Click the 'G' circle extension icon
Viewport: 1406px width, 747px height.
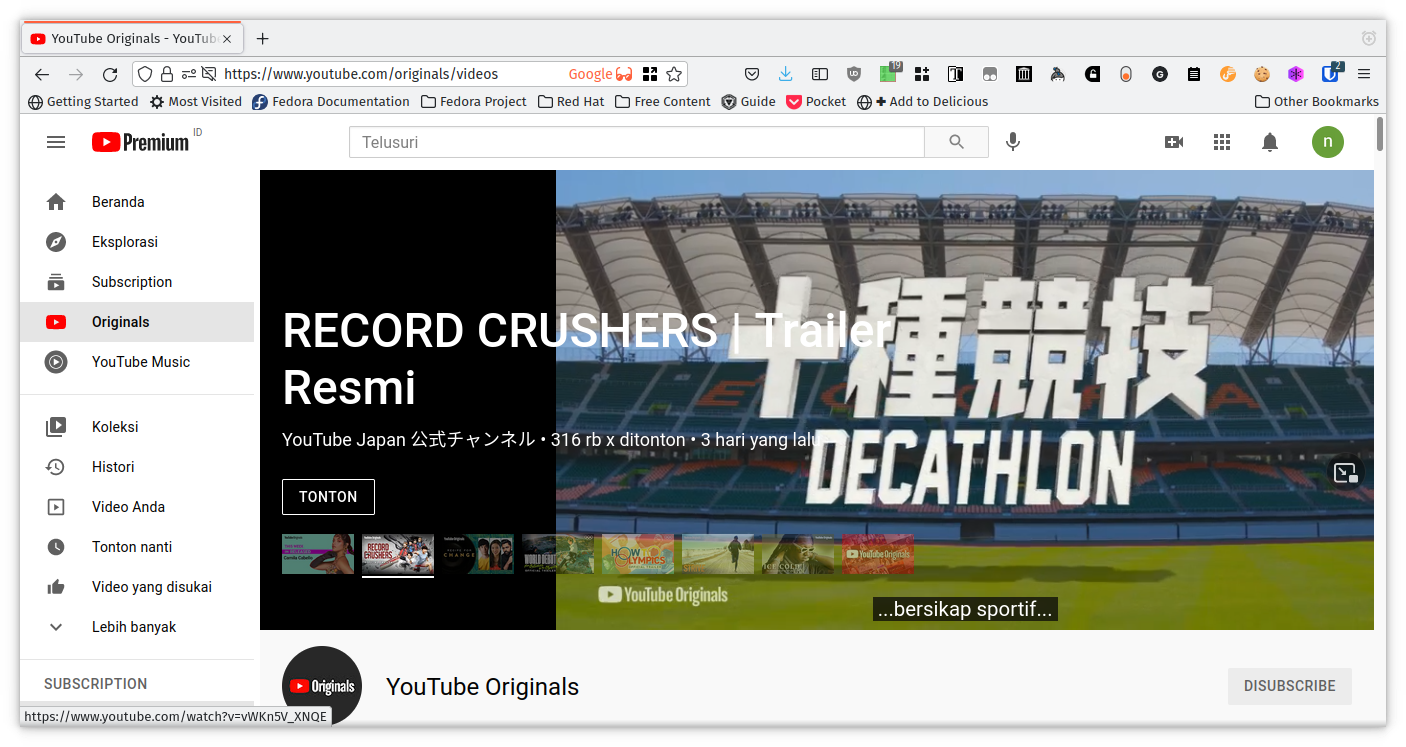[x=1160, y=74]
